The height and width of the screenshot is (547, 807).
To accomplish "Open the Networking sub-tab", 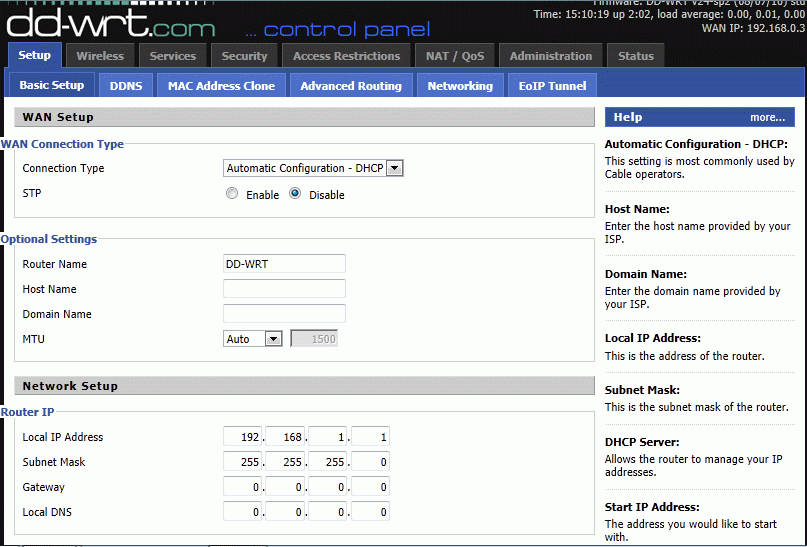I will tap(460, 85).
